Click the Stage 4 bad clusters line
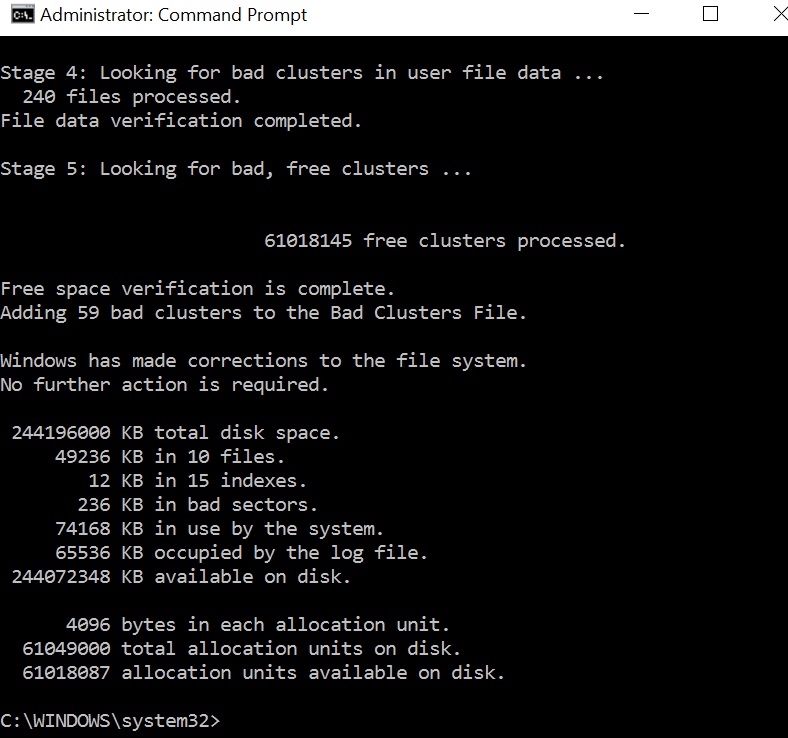The height and width of the screenshot is (738, 788). pyautogui.click(x=302, y=73)
